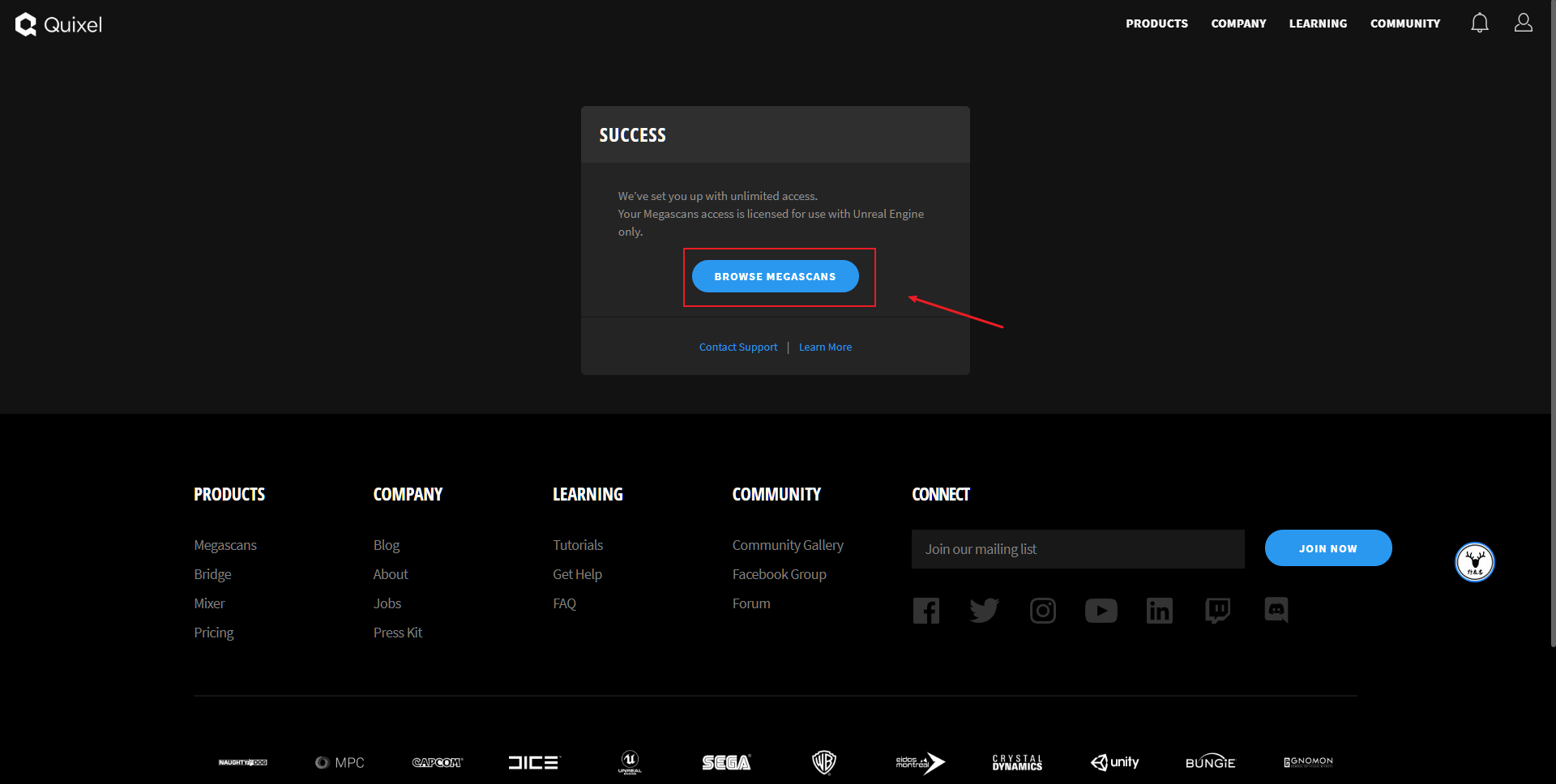The height and width of the screenshot is (784, 1556).
Task: Click the Unreal Engine partner logo
Action: point(630,762)
